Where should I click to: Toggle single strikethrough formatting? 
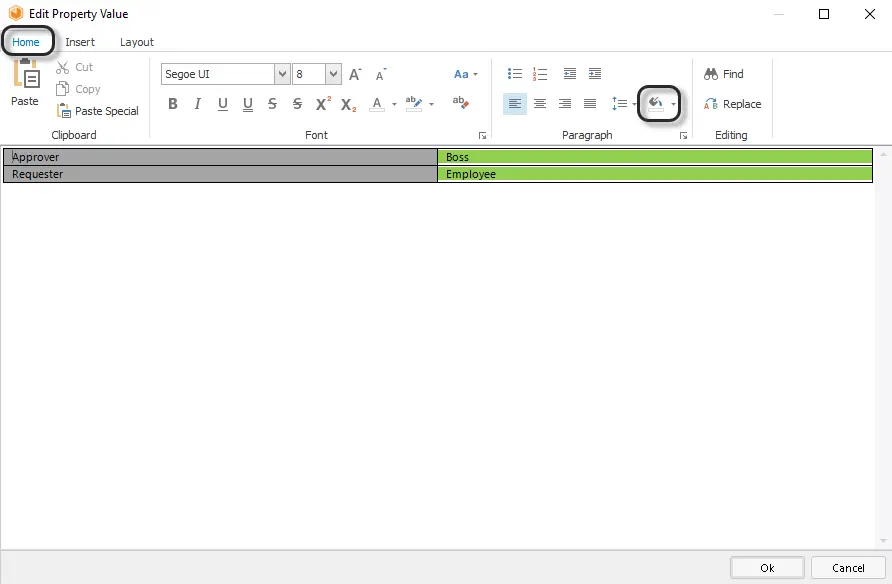(x=272, y=103)
